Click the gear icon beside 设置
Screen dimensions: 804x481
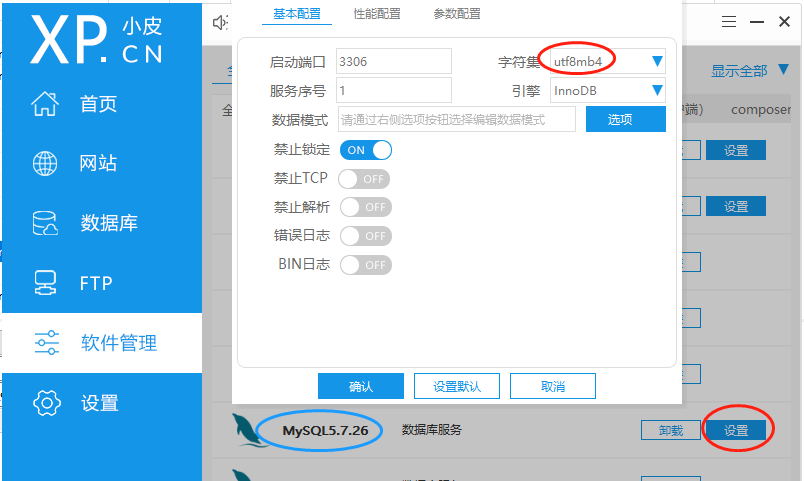click(x=47, y=403)
